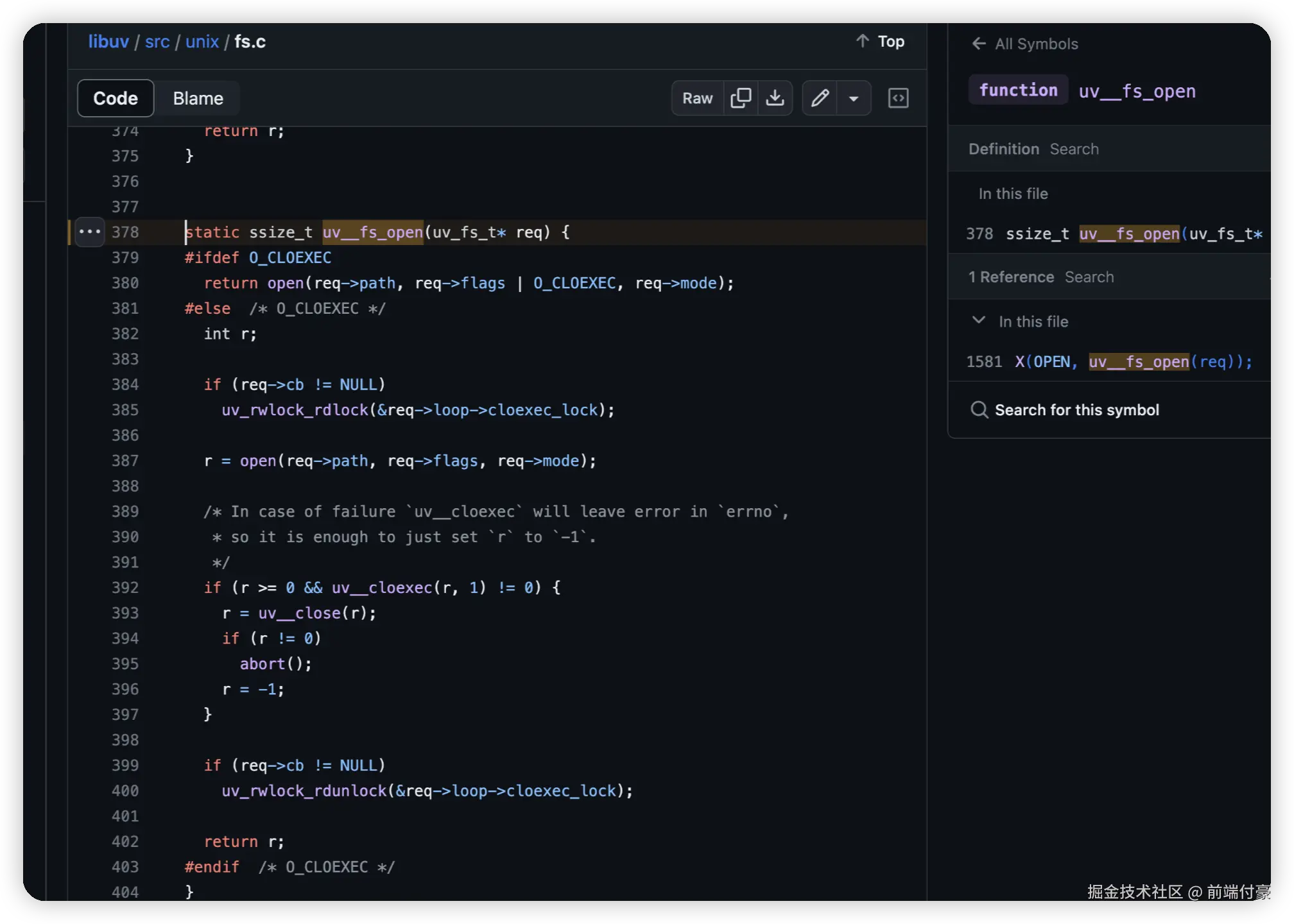The width and height of the screenshot is (1294, 924).
Task: Edit this file with pencil icon
Action: coord(820,98)
